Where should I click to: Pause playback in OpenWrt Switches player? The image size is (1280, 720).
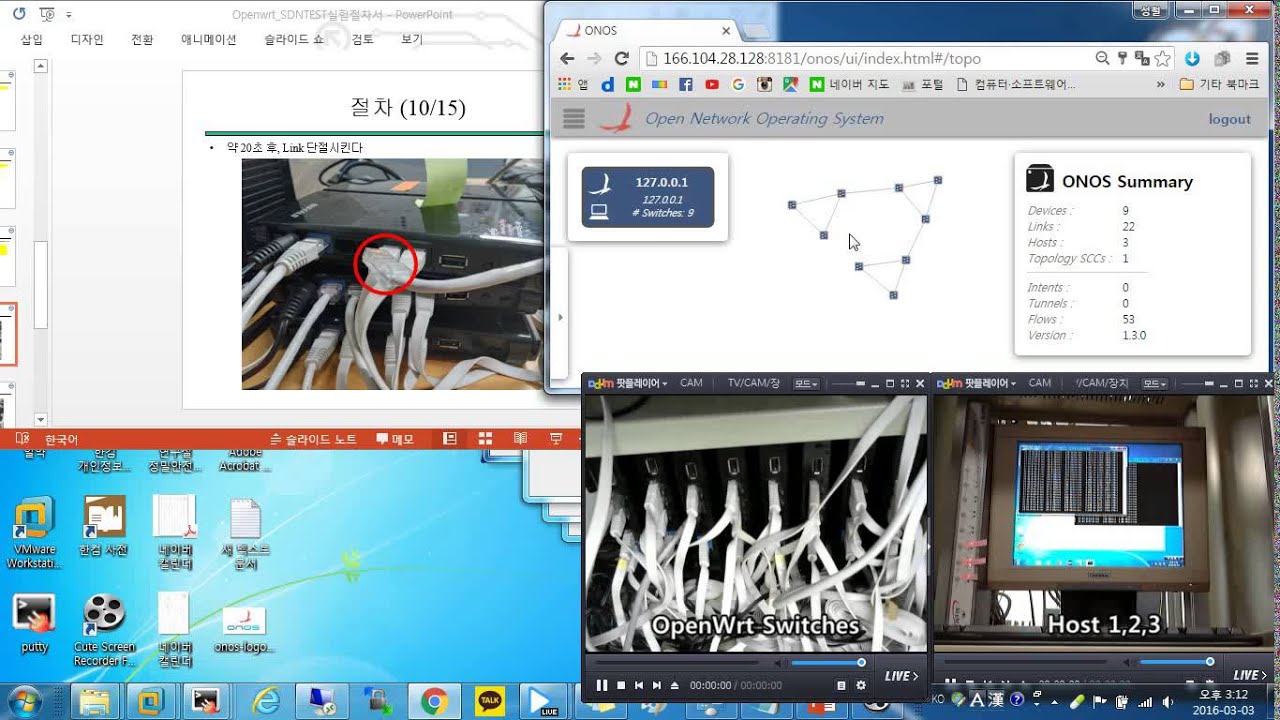602,685
